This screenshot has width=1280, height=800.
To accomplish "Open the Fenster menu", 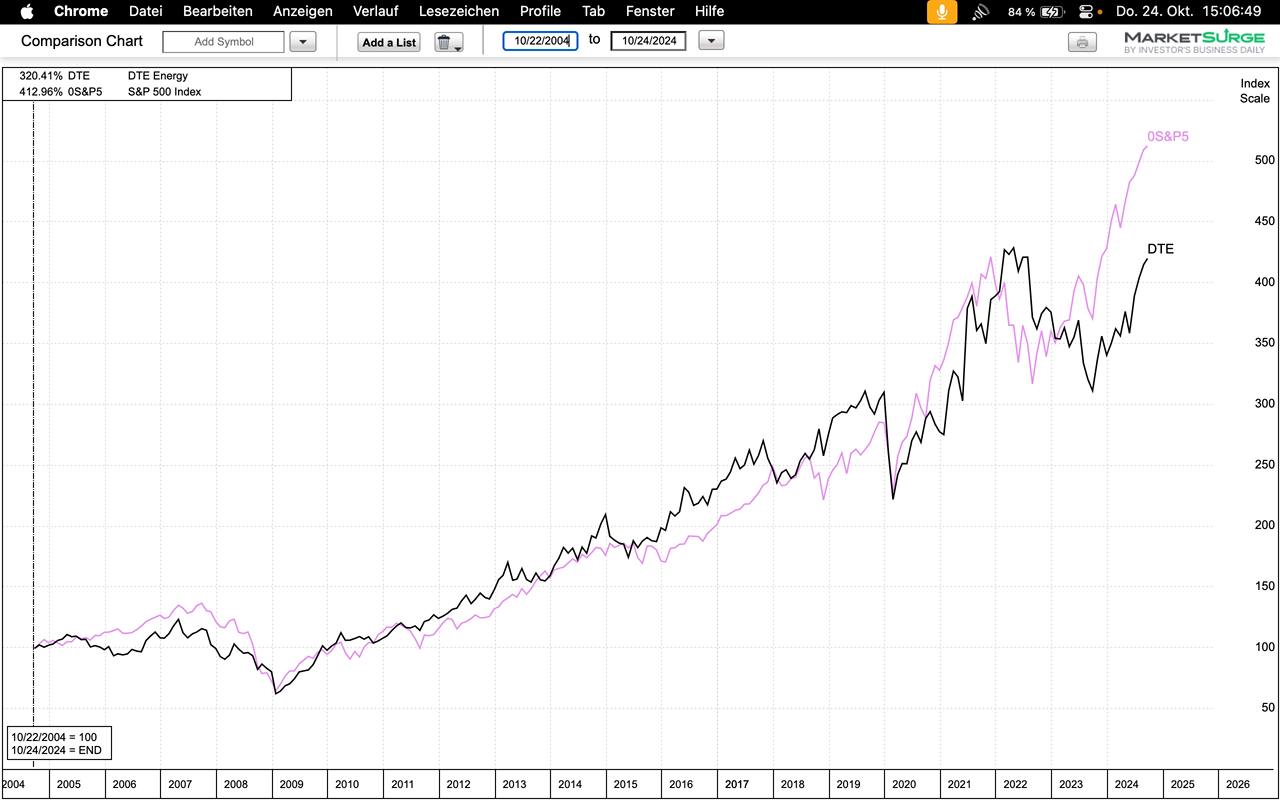I will [650, 11].
